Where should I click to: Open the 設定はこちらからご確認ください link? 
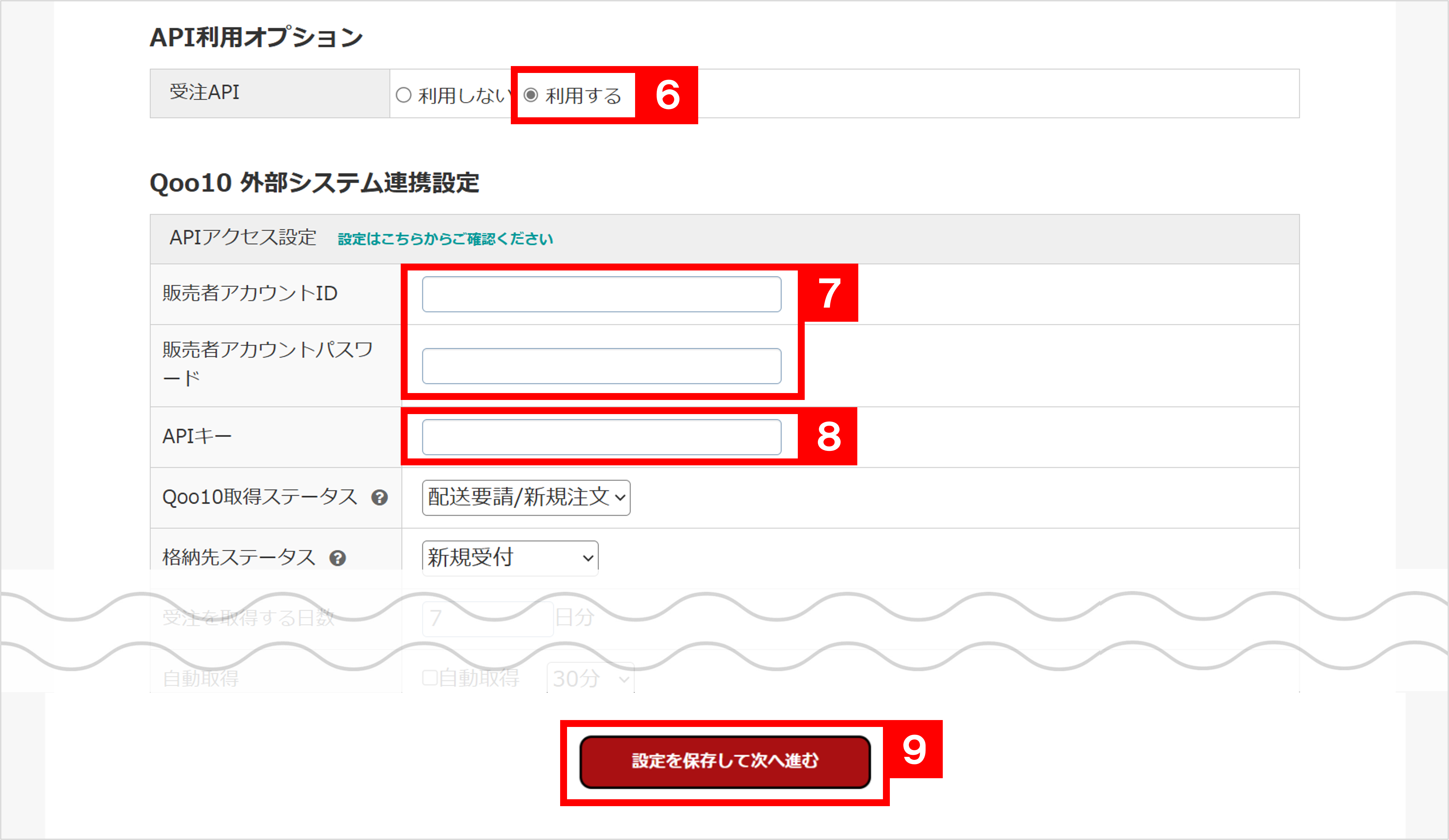pyautogui.click(x=445, y=239)
